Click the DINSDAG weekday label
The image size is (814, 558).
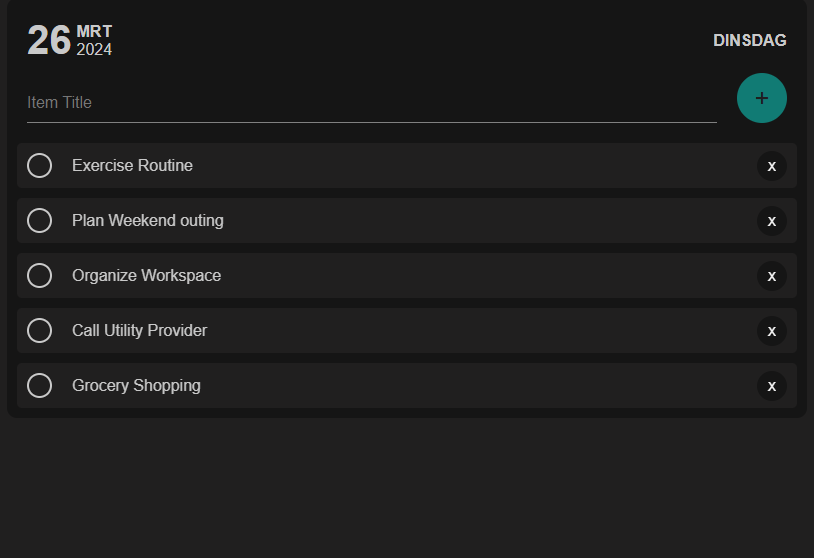pos(749,41)
